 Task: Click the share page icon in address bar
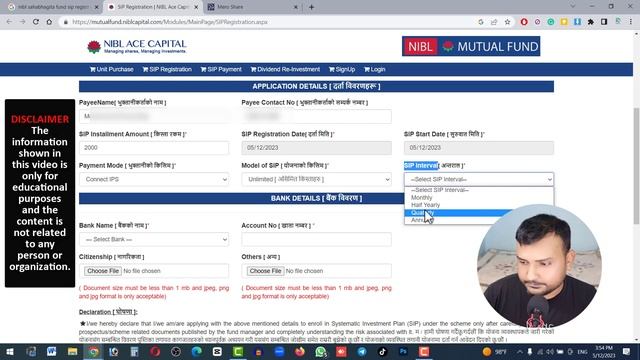(494, 22)
